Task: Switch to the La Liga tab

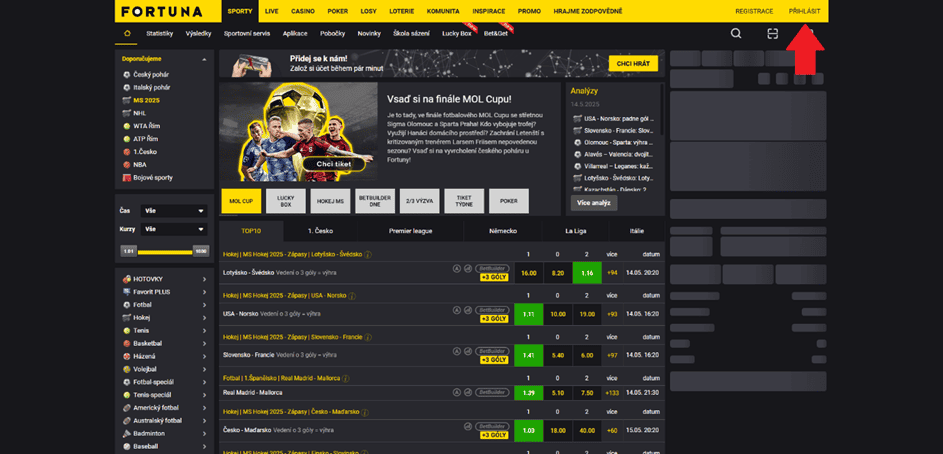Action: (x=576, y=231)
